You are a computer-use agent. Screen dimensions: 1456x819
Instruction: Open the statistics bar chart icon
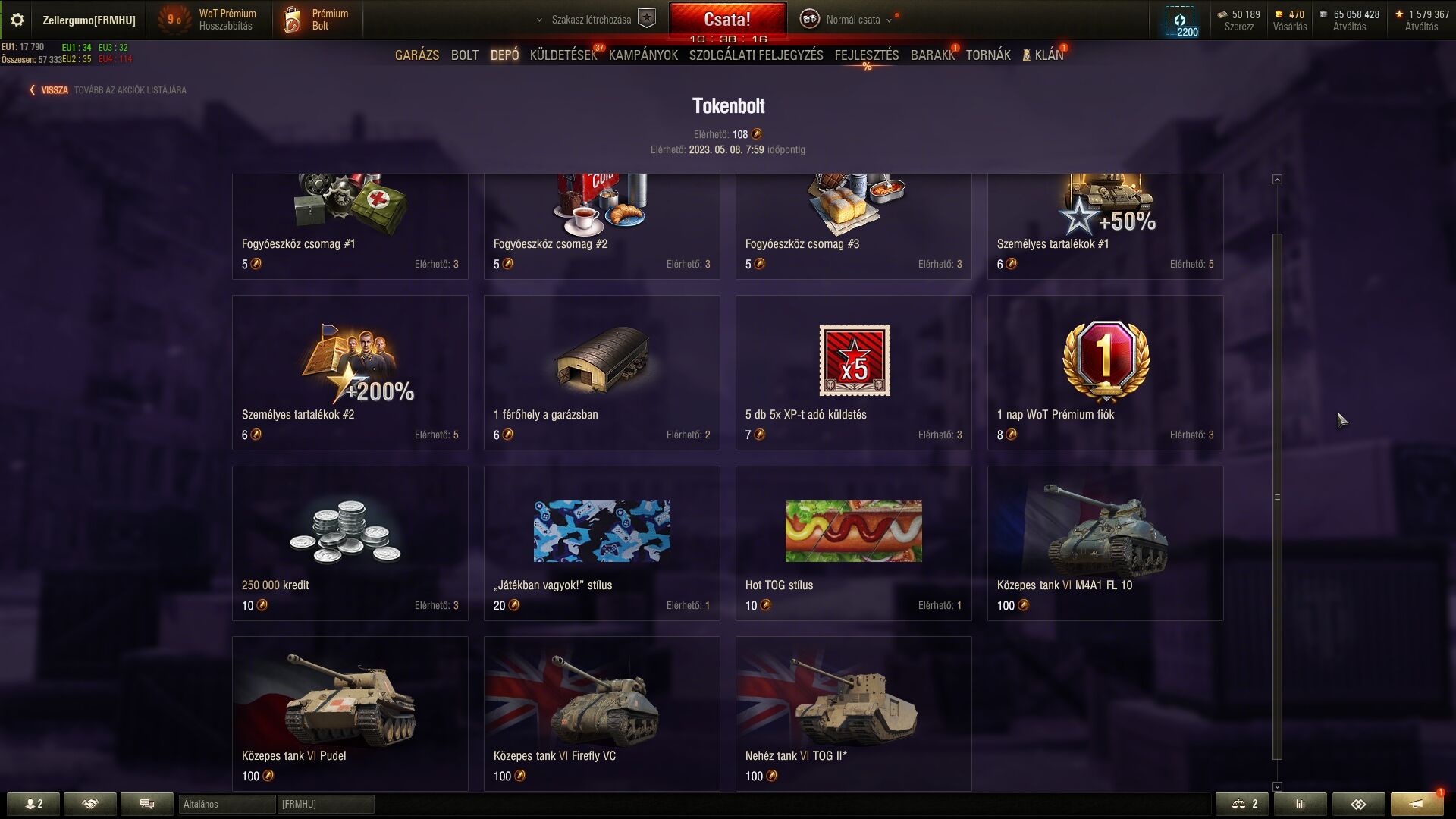1301,804
